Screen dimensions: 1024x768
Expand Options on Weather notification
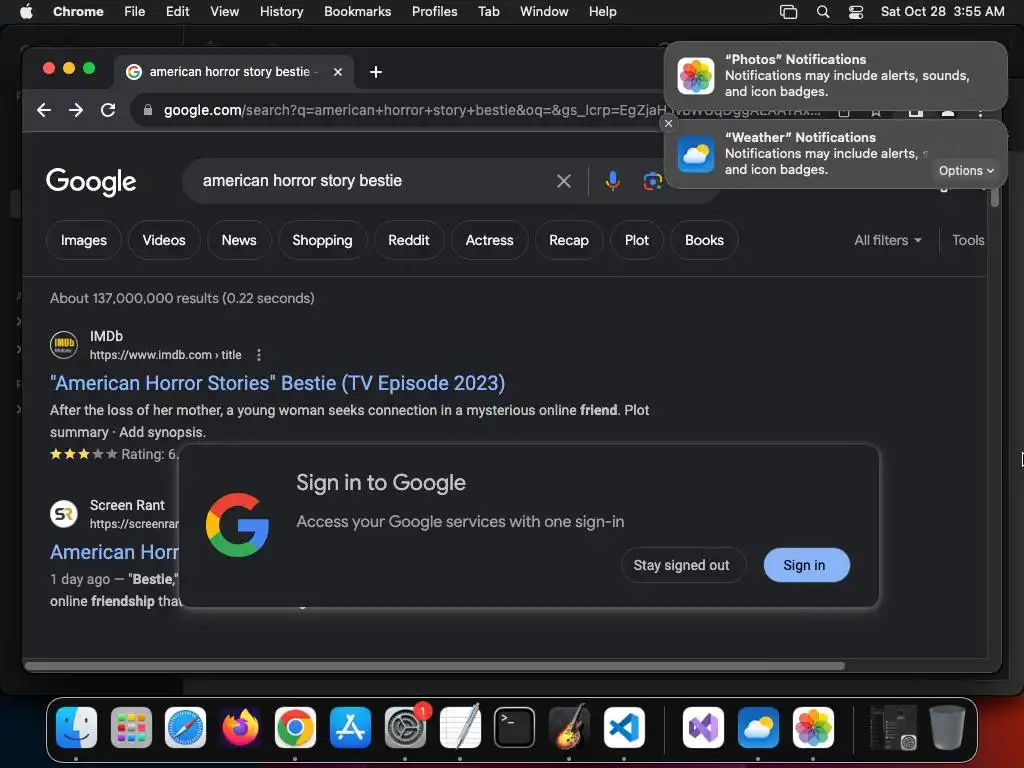tap(966, 170)
